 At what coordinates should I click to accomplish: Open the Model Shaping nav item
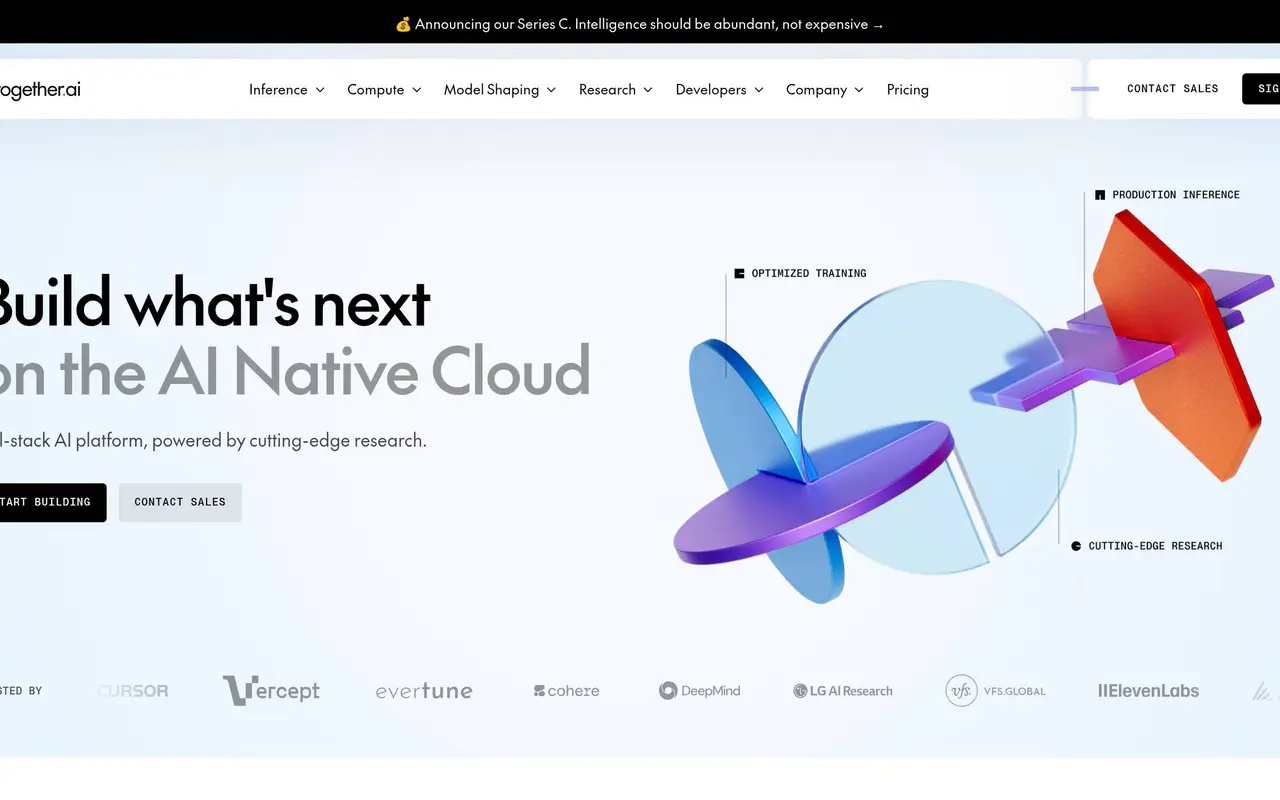[x=500, y=90]
